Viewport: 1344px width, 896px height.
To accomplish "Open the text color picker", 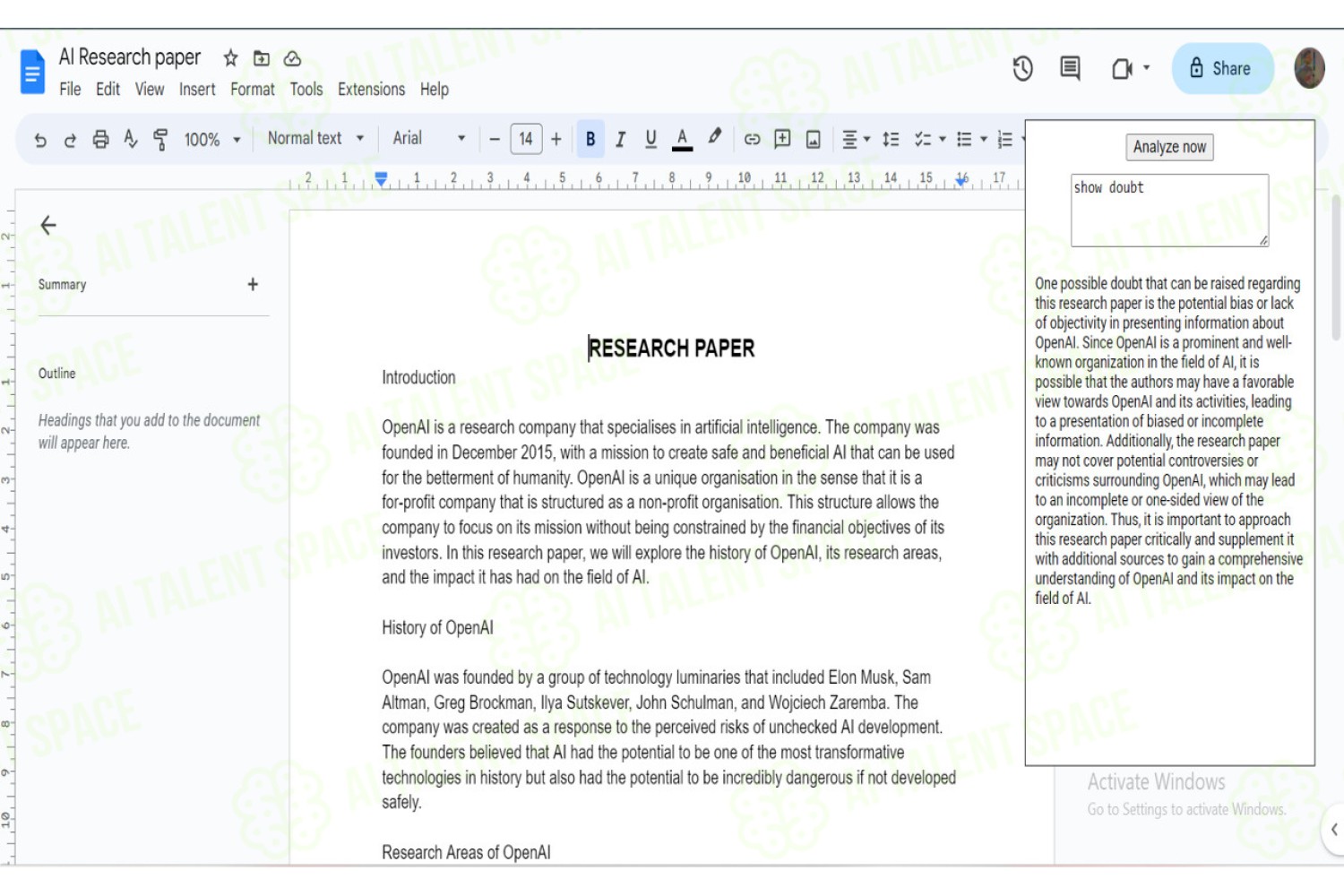I will point(682,139).
